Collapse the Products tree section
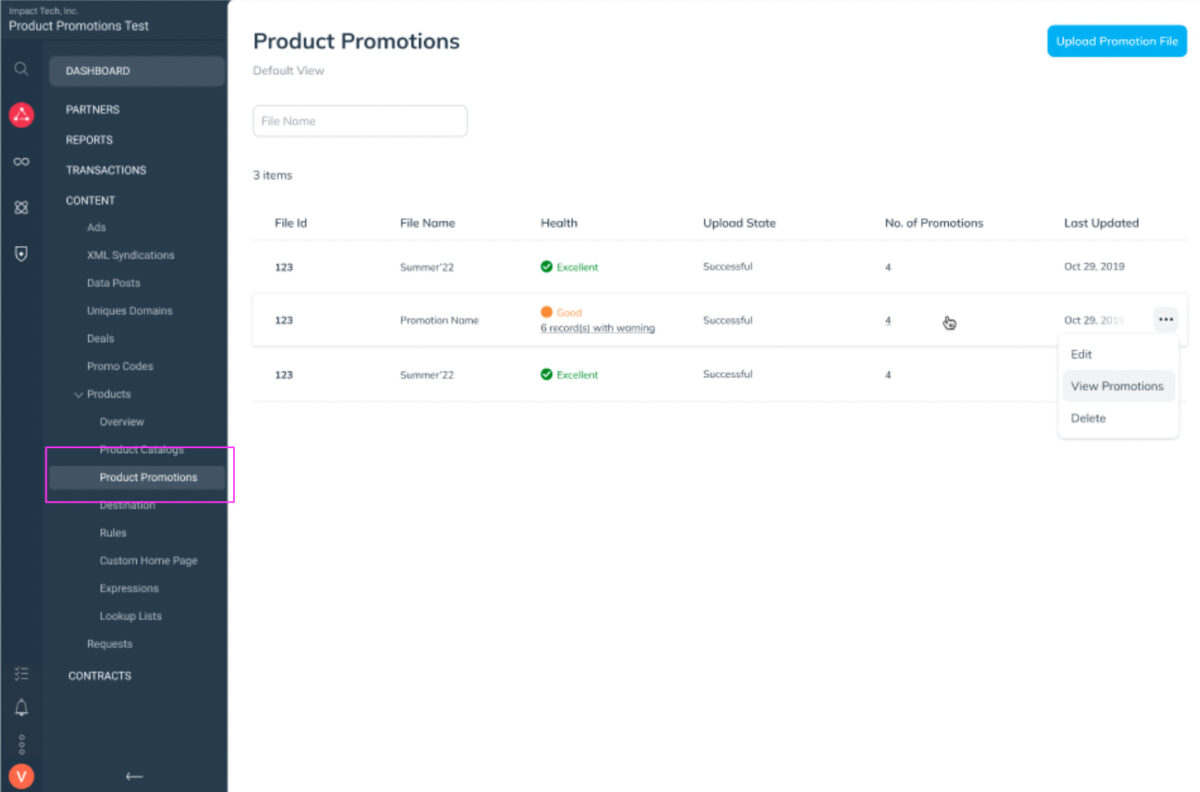The width and height of the screenshot is (1200, 792). [79, 395]
